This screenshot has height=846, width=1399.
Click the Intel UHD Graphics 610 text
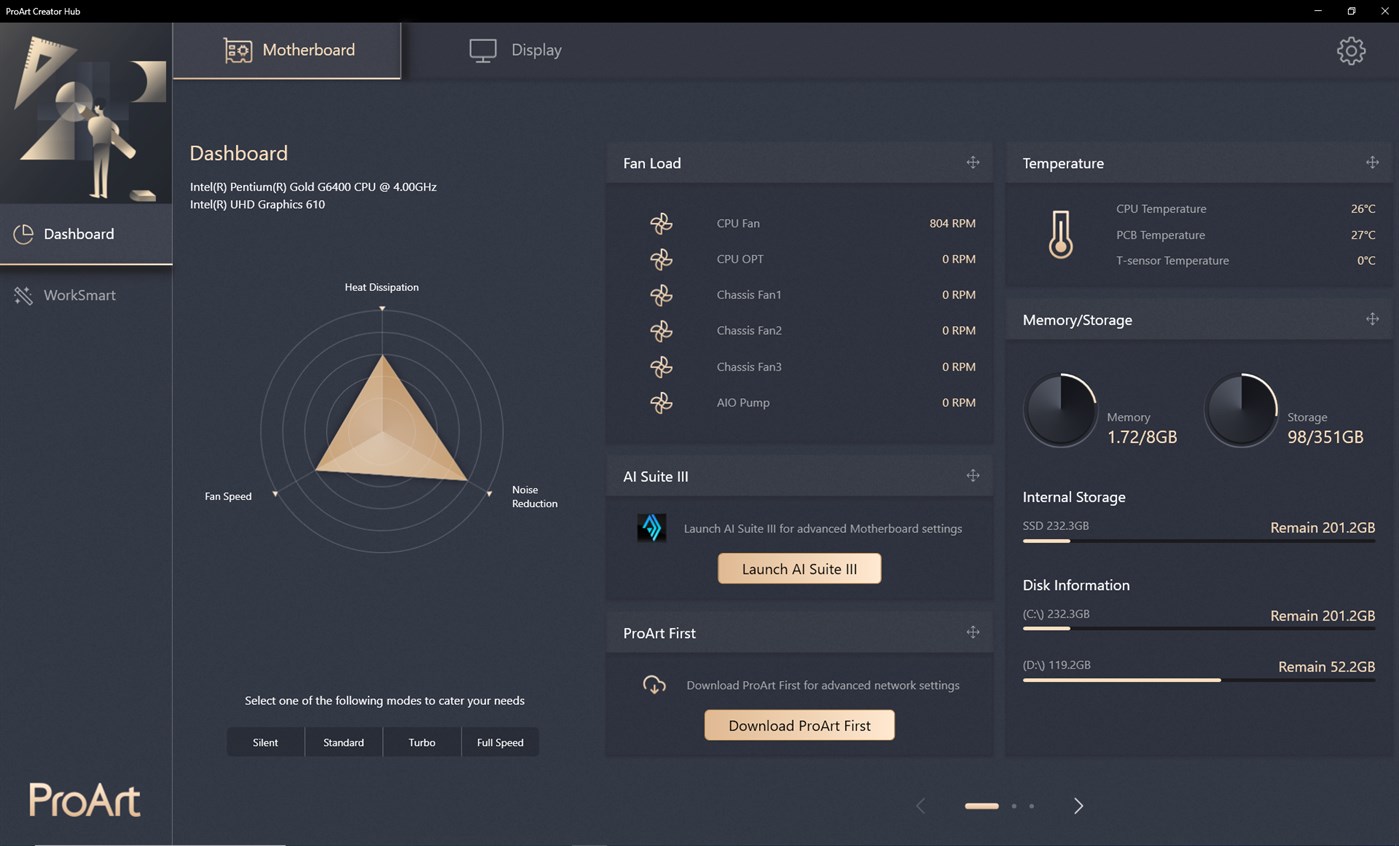coord(257,204)
